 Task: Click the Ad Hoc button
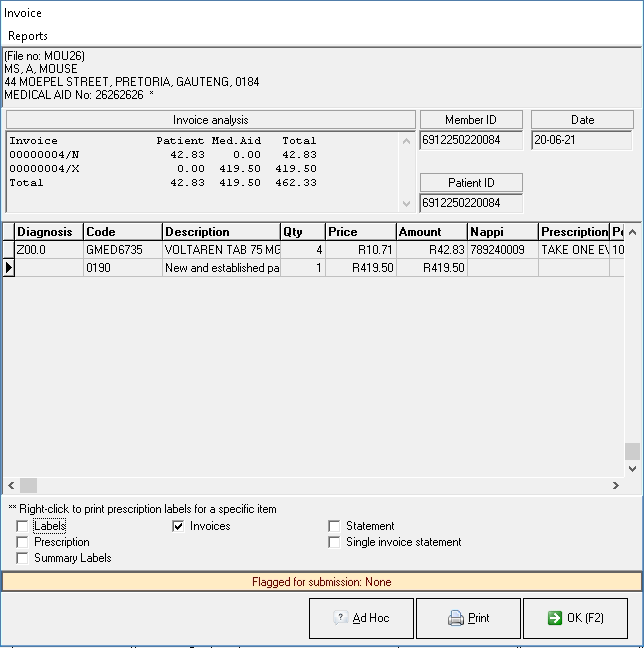361,618
